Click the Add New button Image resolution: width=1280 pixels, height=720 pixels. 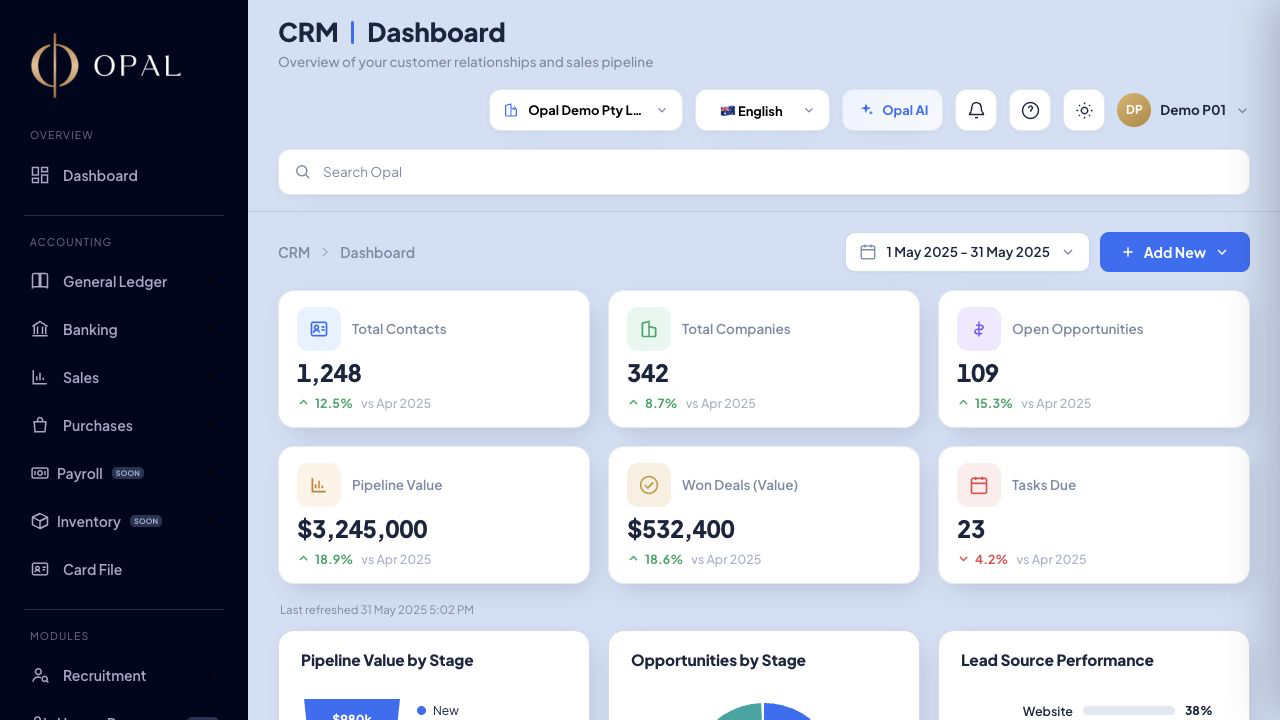(1175, 252)
